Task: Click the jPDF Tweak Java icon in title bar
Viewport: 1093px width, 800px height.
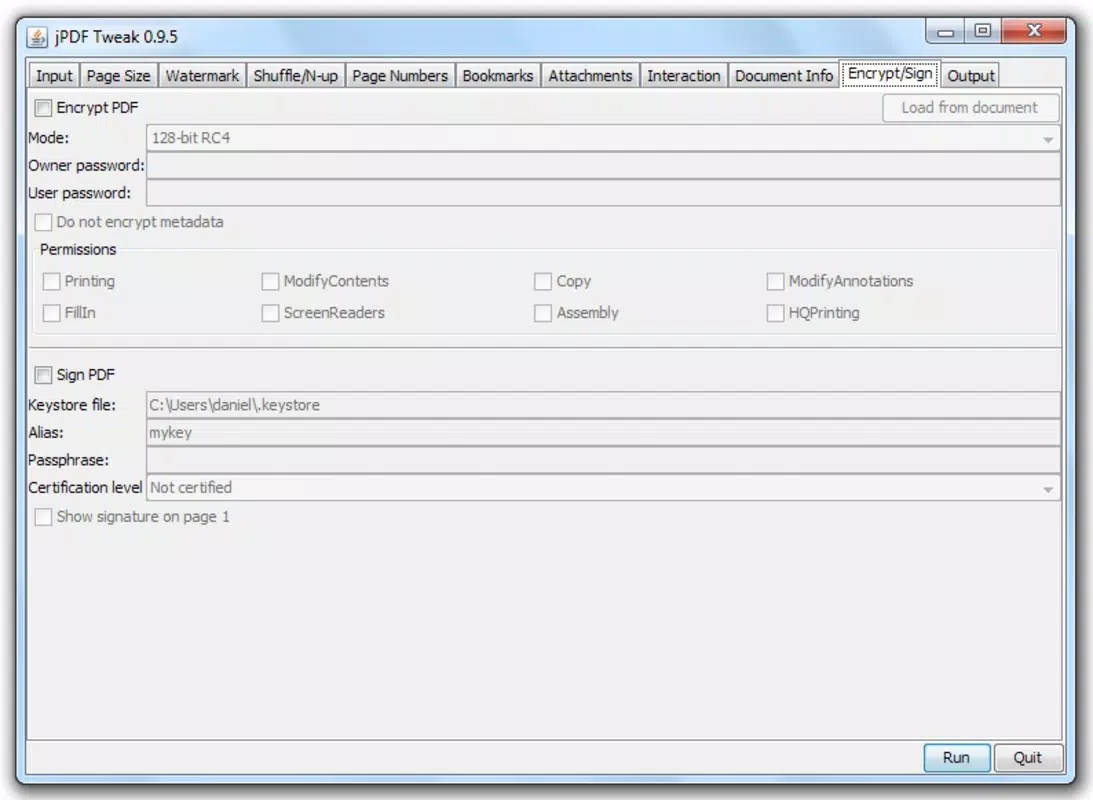Action: point(37,37)
